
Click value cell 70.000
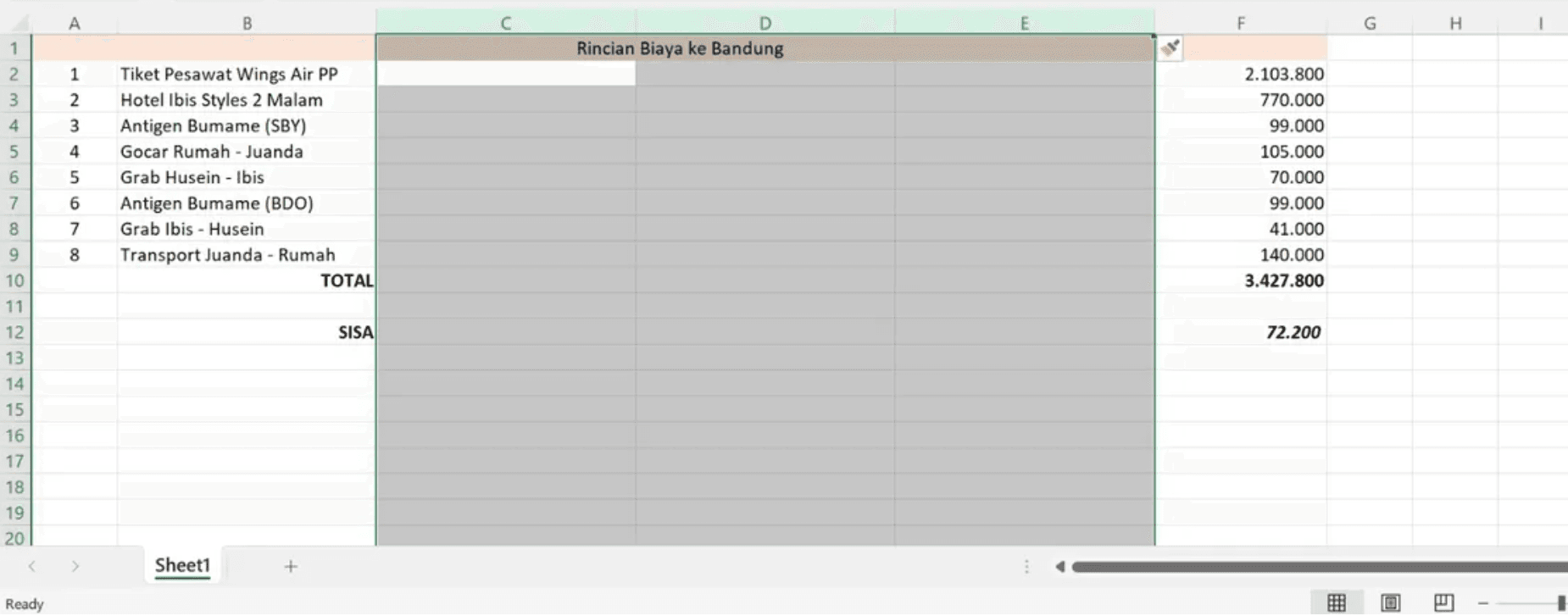pyautogui.click(x=1241, y=177)
